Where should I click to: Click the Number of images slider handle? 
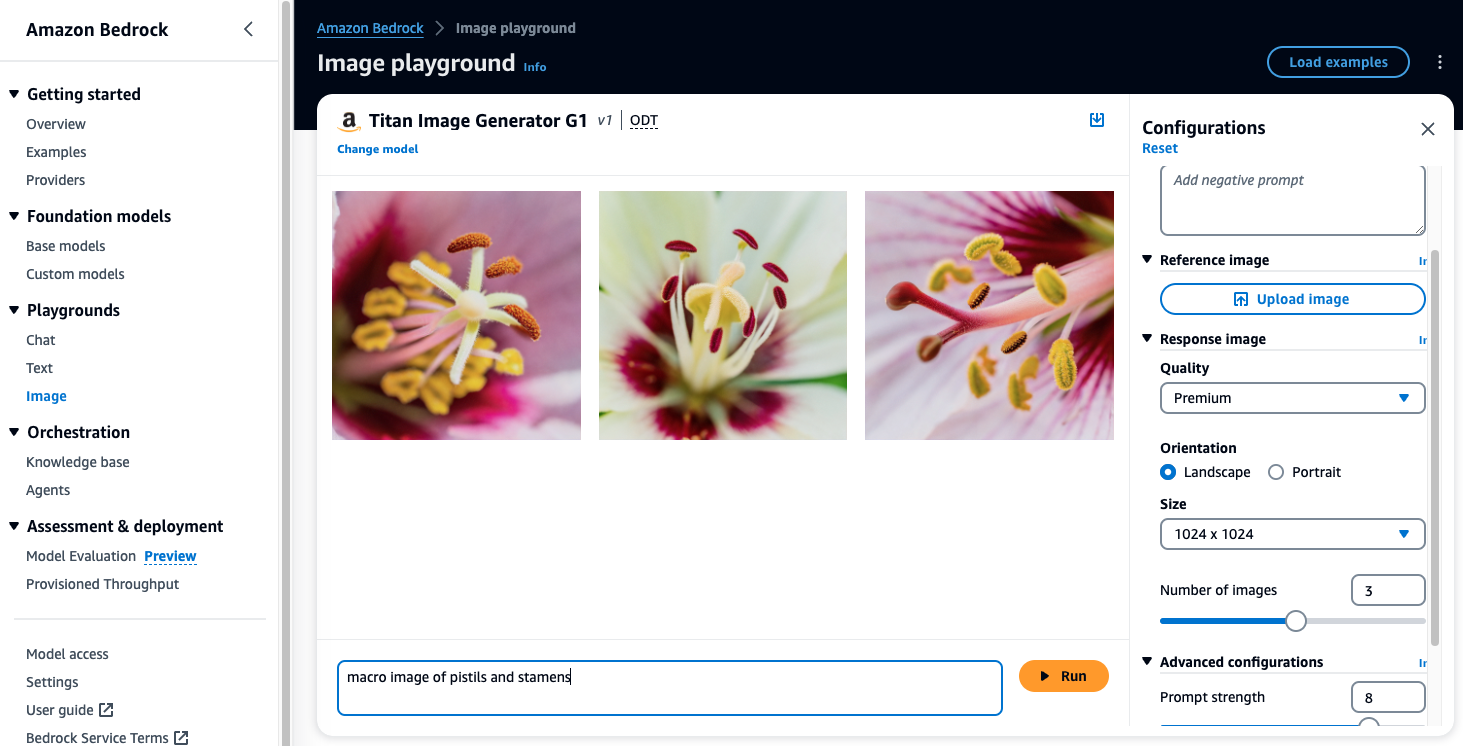coord(1296,621)
